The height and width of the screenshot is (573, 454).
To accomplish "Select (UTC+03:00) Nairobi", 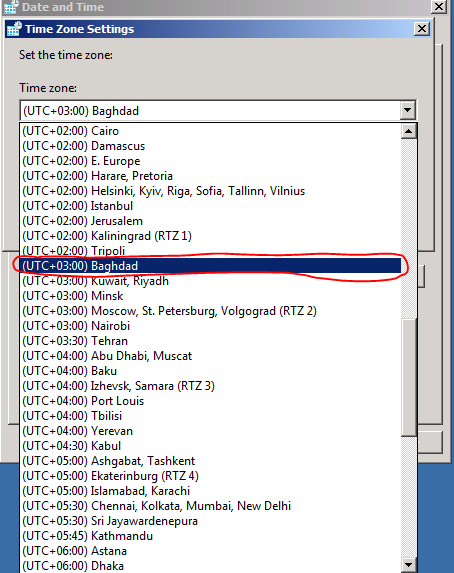I will [x=211, y=326].
